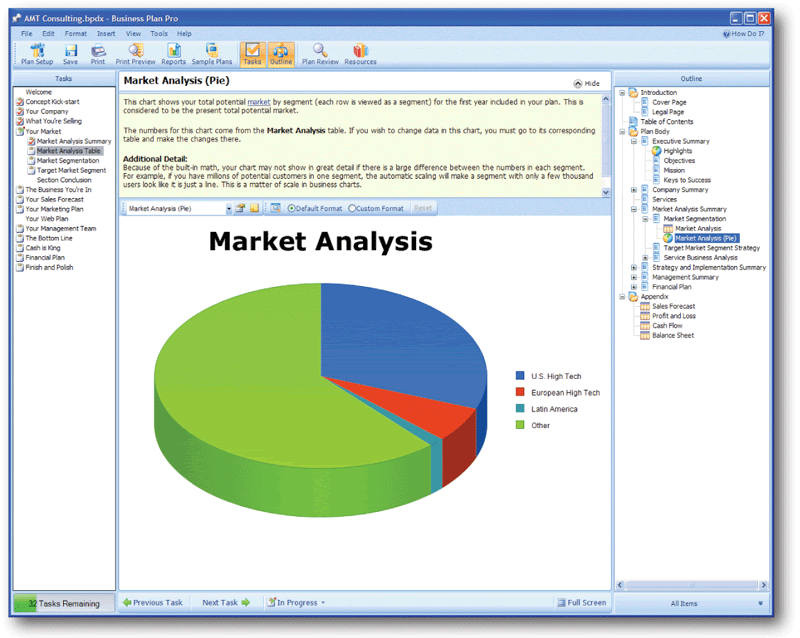This screenshot has height=638, width=800.
Task: Click the yellow note icon in chart toolbar
Action: pos(254,208)
